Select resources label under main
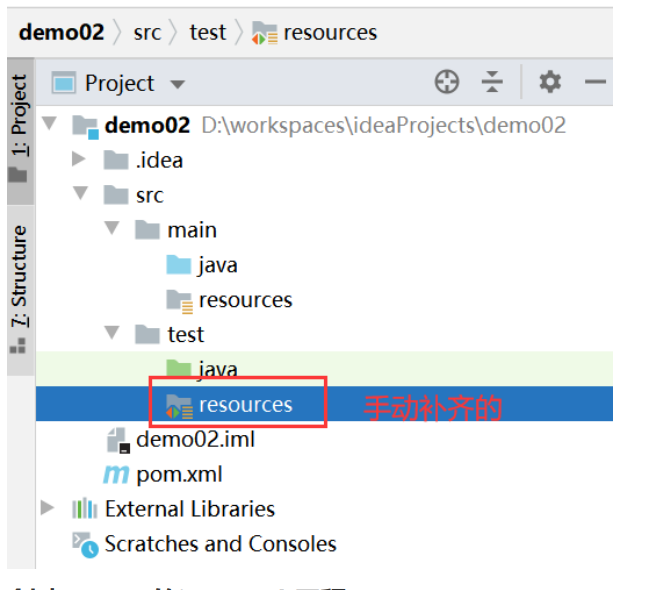657x590 pixels. click(246, 300)
